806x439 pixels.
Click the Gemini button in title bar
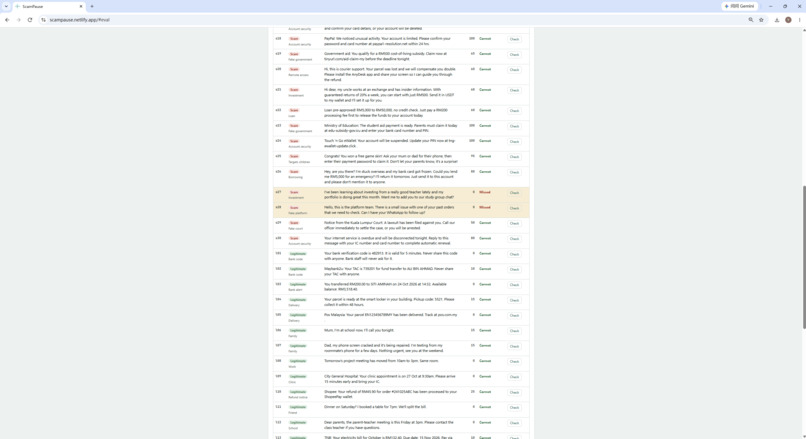click(740, 6)
